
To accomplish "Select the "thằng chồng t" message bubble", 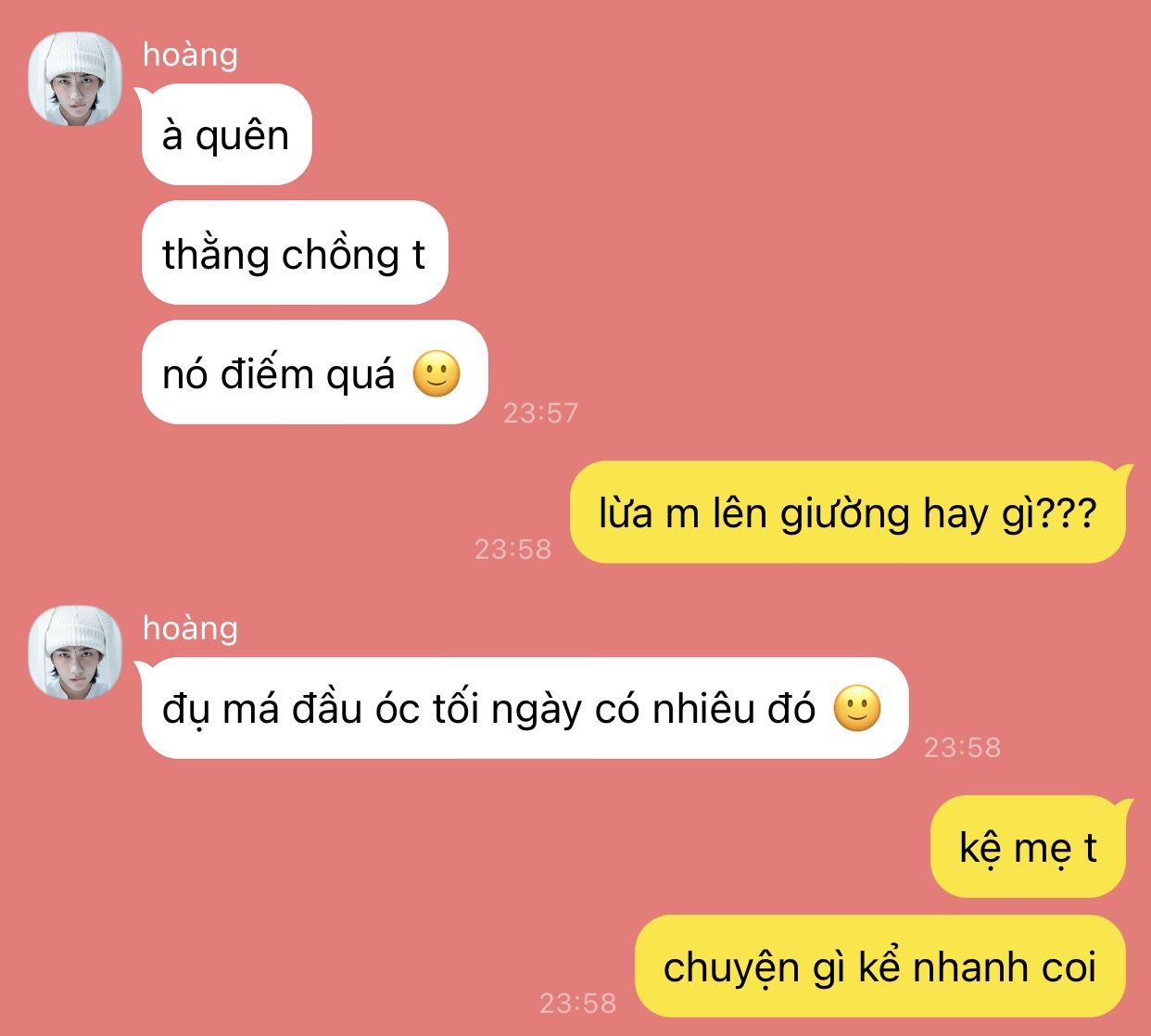I will pos(294,253).
